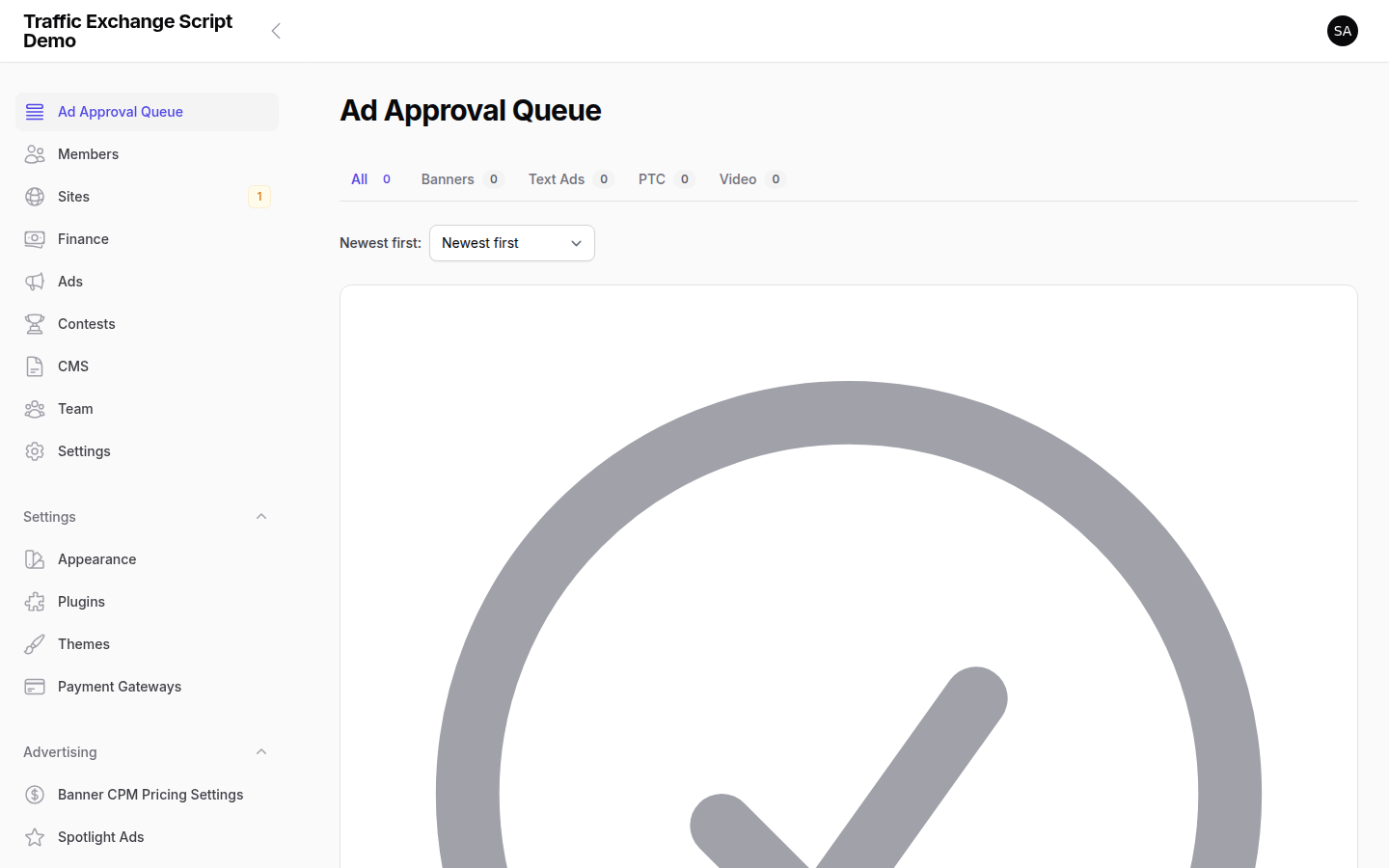Switch to the Text Ads tab
The image size is (1389, 868).
pos(557,178)
